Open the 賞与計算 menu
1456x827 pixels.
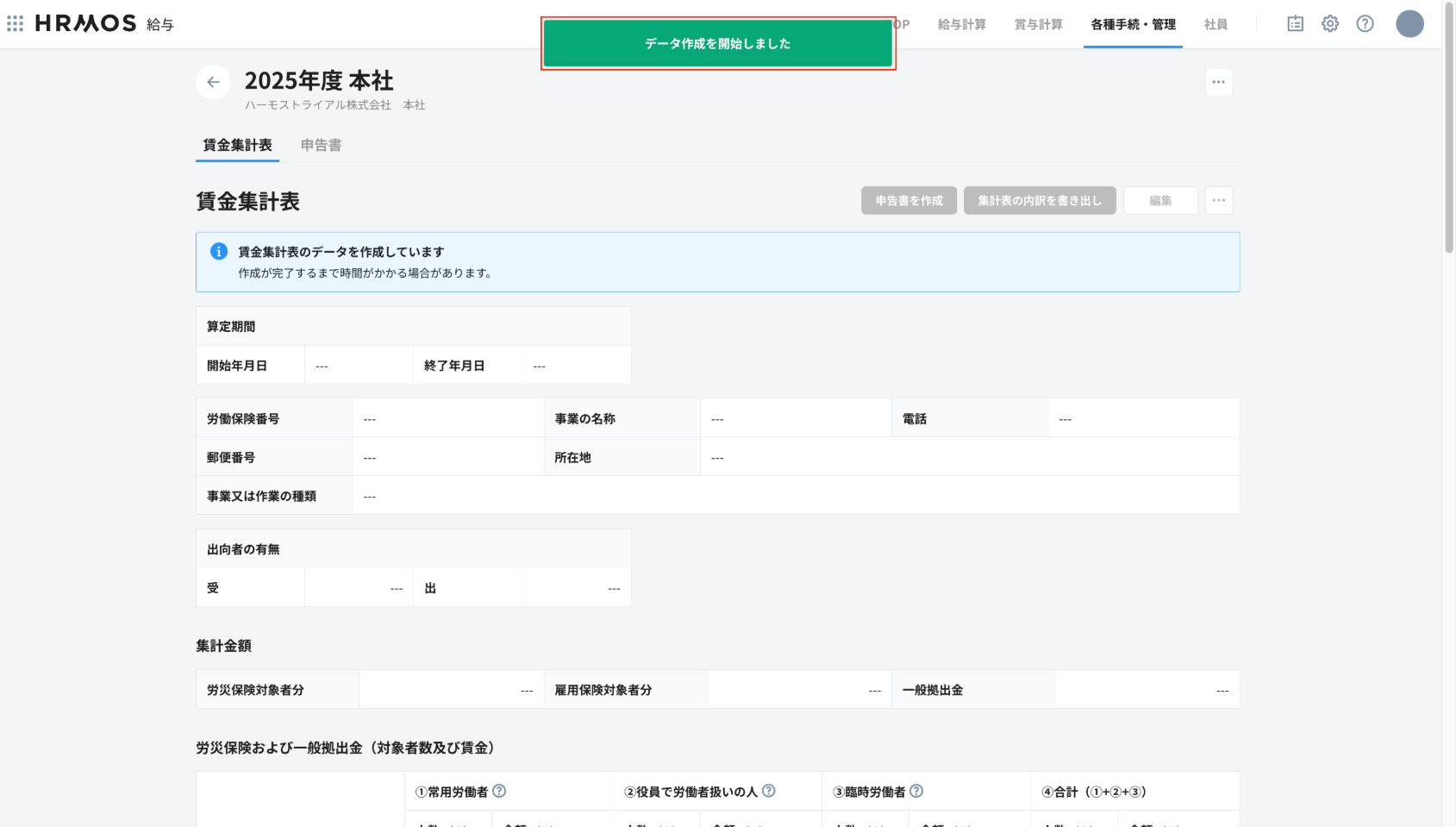(x=1038, y=24)
